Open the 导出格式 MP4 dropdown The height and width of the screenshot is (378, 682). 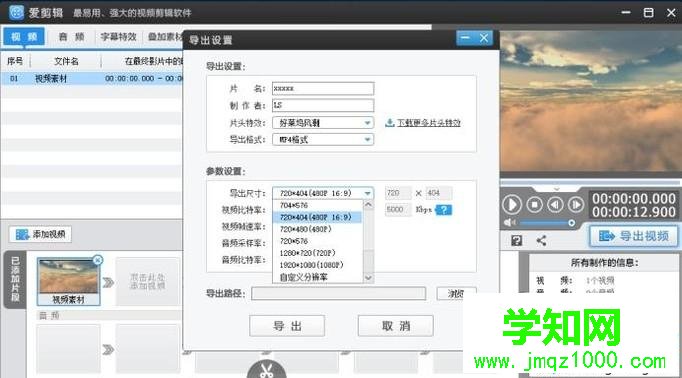click(323, 140)
